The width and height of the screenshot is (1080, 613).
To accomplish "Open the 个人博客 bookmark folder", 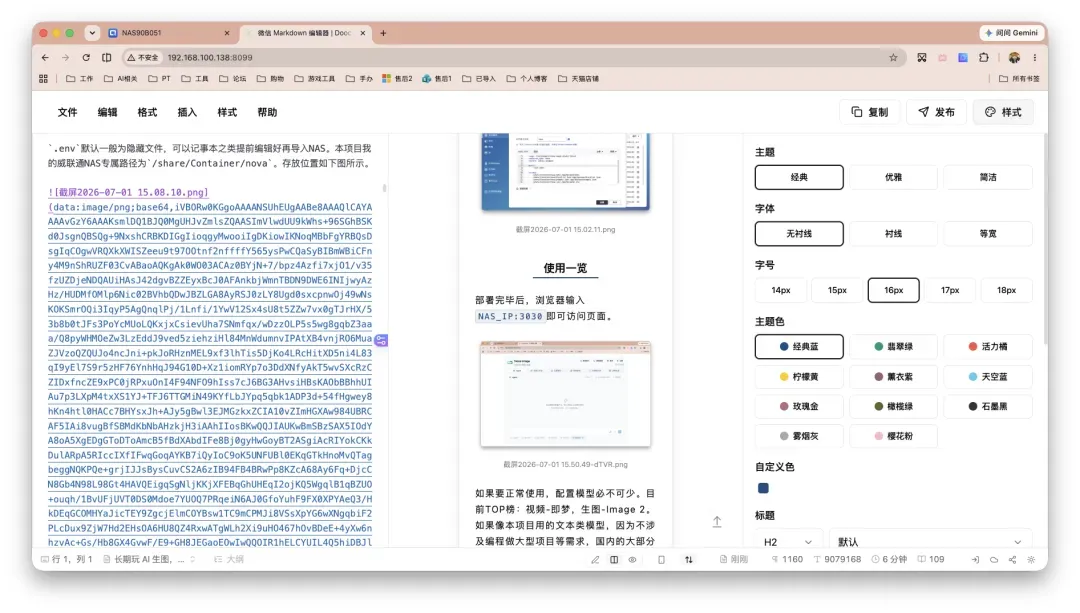I will [527, 79].
